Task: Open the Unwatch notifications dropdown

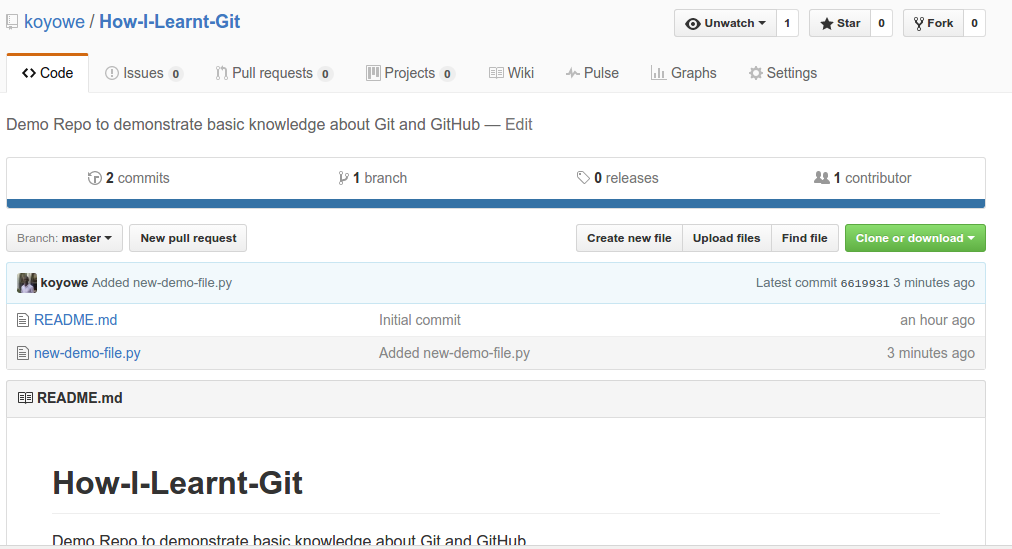Action: (x=726, y=23)
